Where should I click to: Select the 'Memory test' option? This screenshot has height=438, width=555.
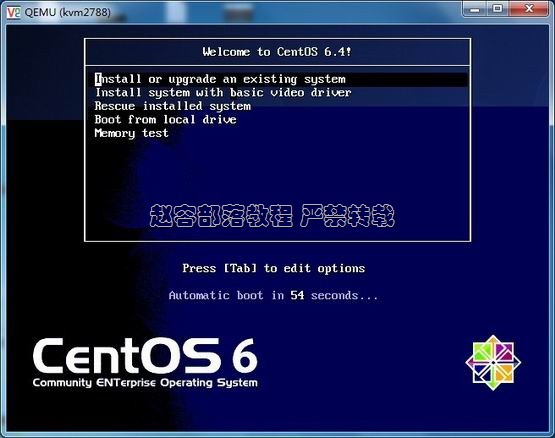pyautogui.click(x=131, y=133)
